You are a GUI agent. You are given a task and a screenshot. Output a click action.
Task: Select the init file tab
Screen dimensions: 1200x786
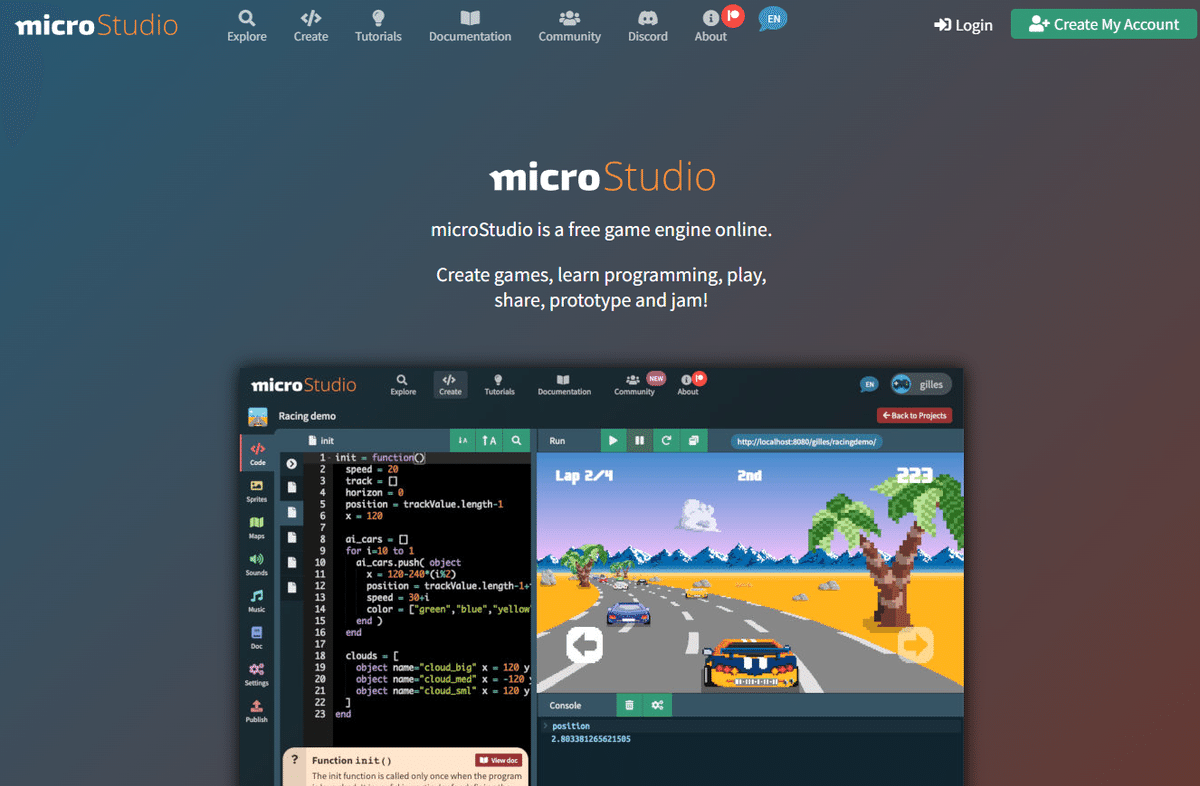[x=327, y=439]
